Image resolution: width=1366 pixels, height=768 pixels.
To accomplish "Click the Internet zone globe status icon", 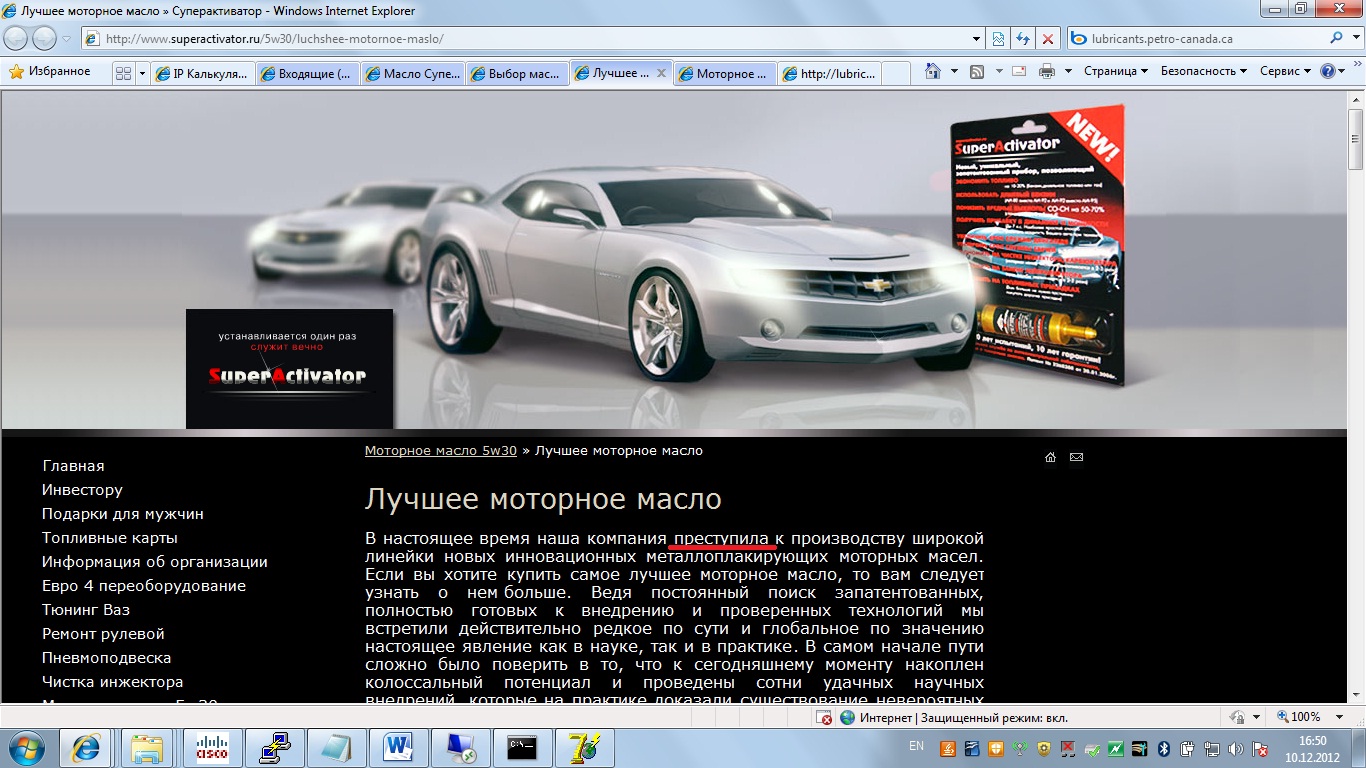I will point(848,717).
